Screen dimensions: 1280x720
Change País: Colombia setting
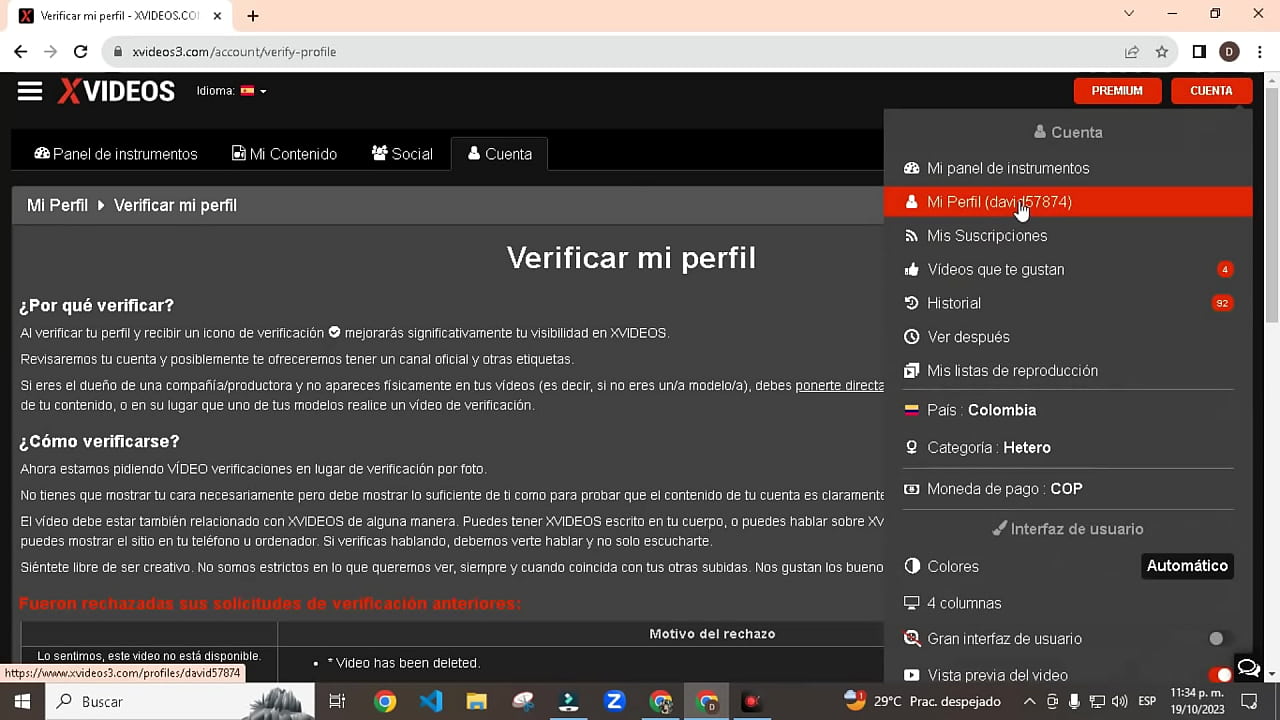pos(1068,410)
